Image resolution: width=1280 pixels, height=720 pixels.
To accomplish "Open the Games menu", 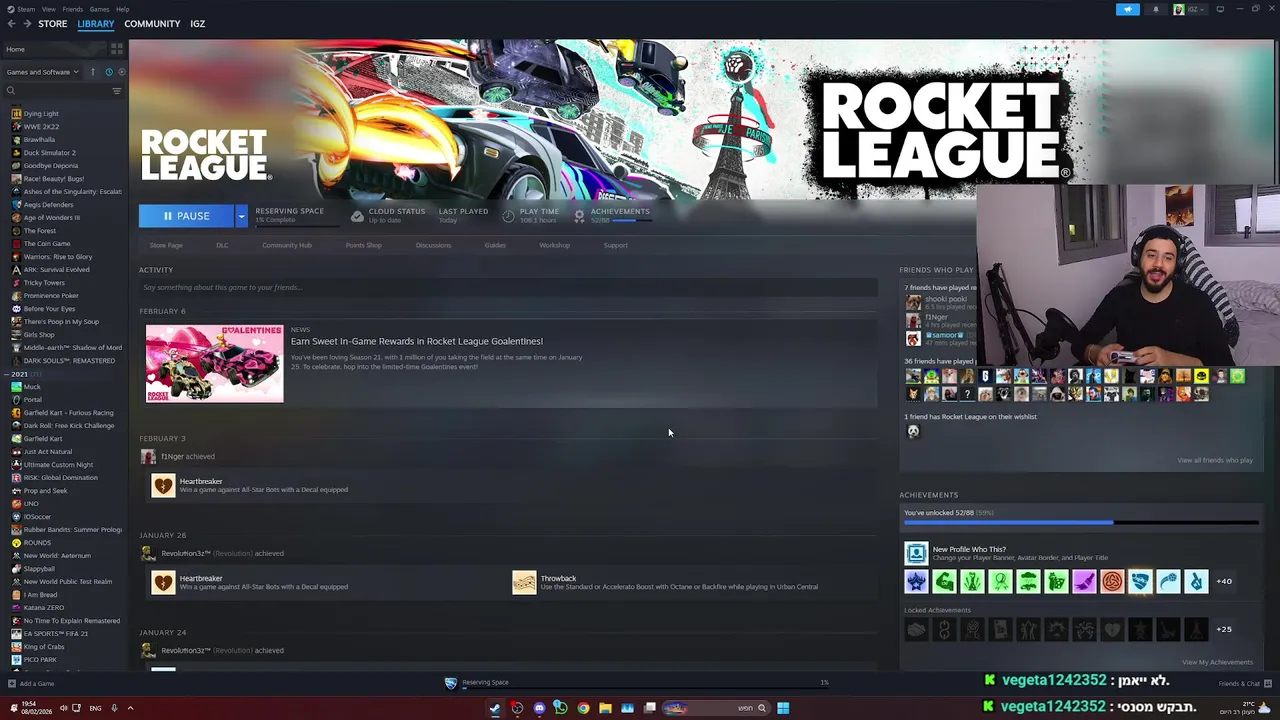I will (x=99, y=9).
